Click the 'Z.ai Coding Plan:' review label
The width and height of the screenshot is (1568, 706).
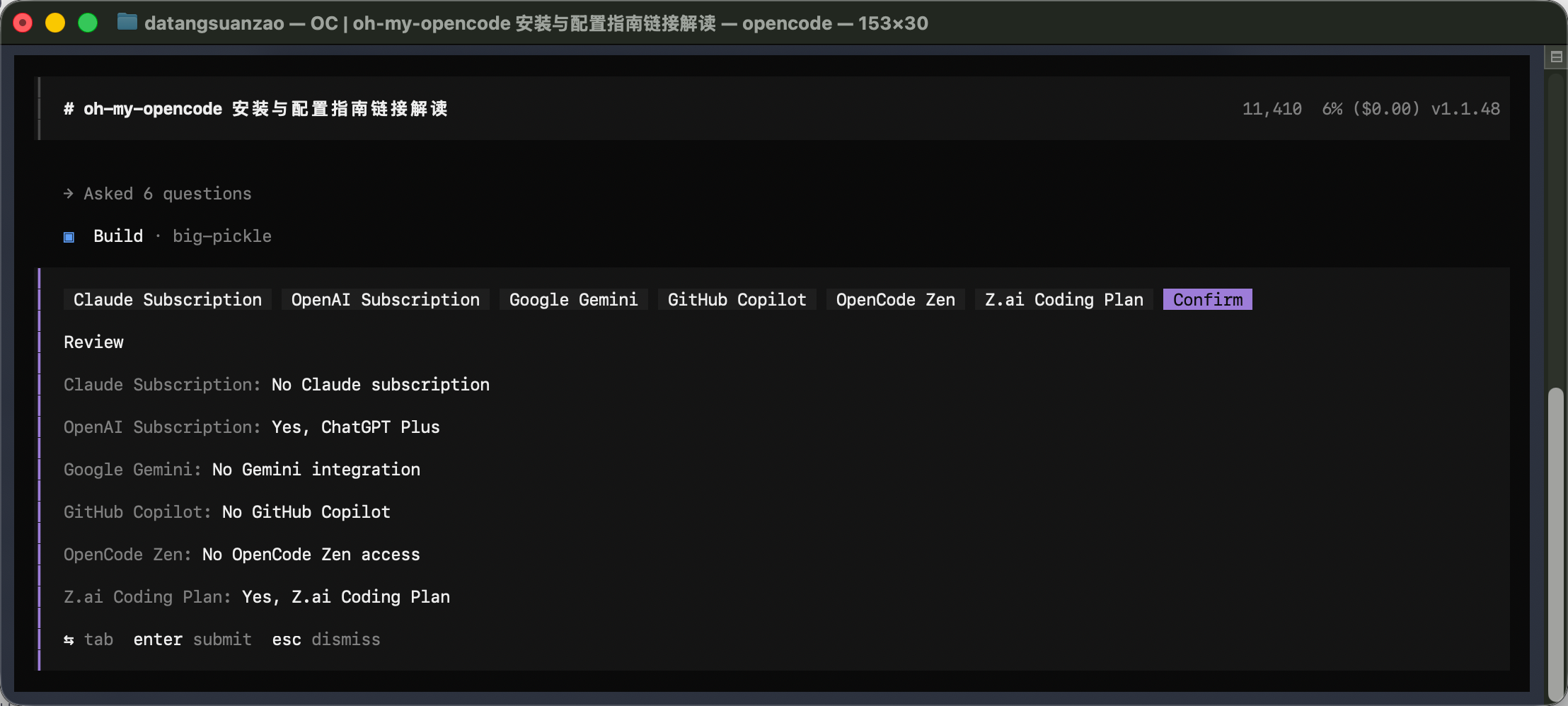pos(148,596)
